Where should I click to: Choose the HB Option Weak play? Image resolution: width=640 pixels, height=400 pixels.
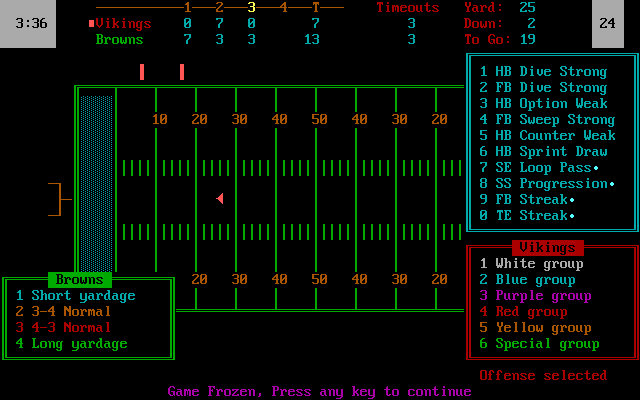pos(543,103)
